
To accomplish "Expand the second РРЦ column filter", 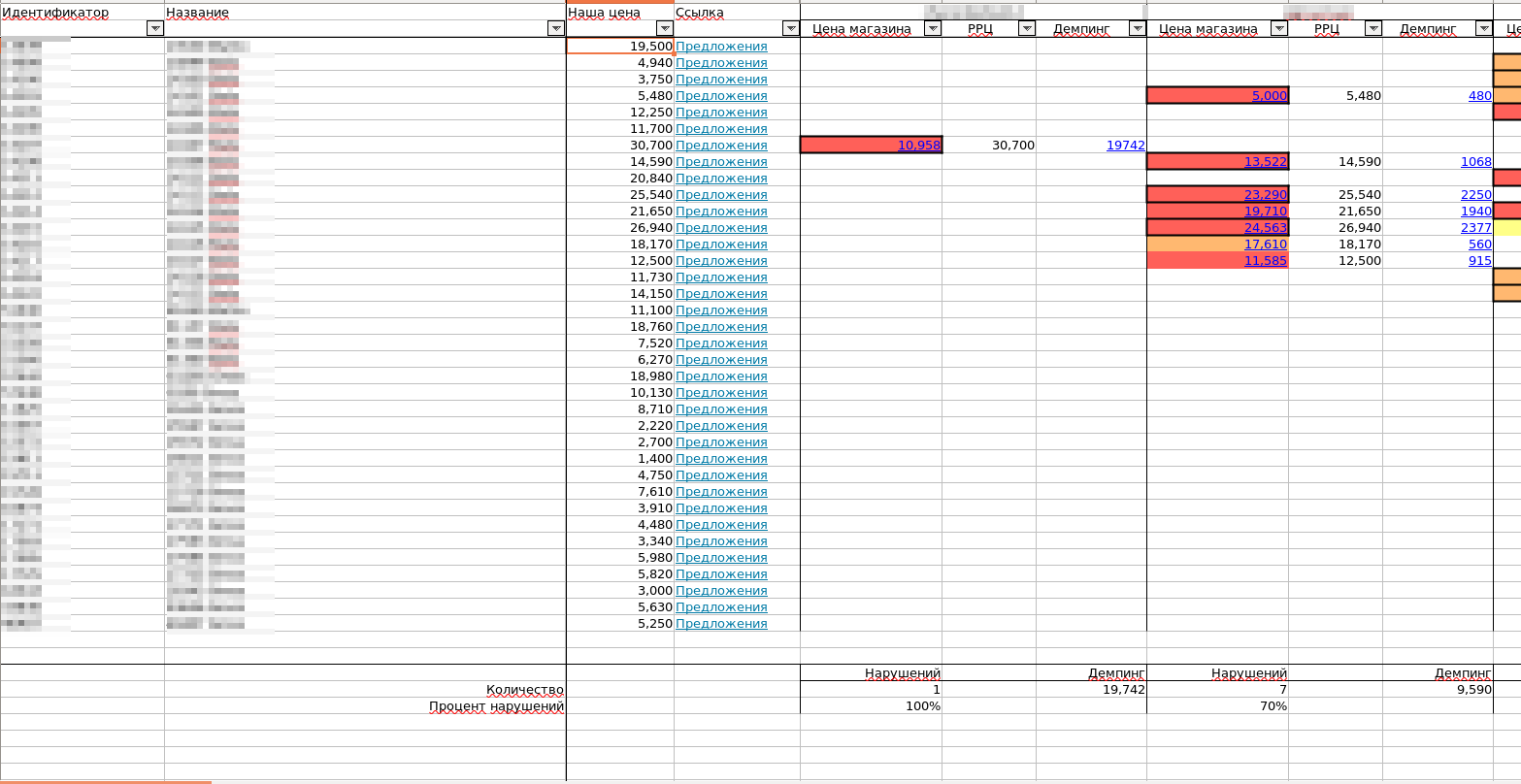I will [x=1372, y=29].
